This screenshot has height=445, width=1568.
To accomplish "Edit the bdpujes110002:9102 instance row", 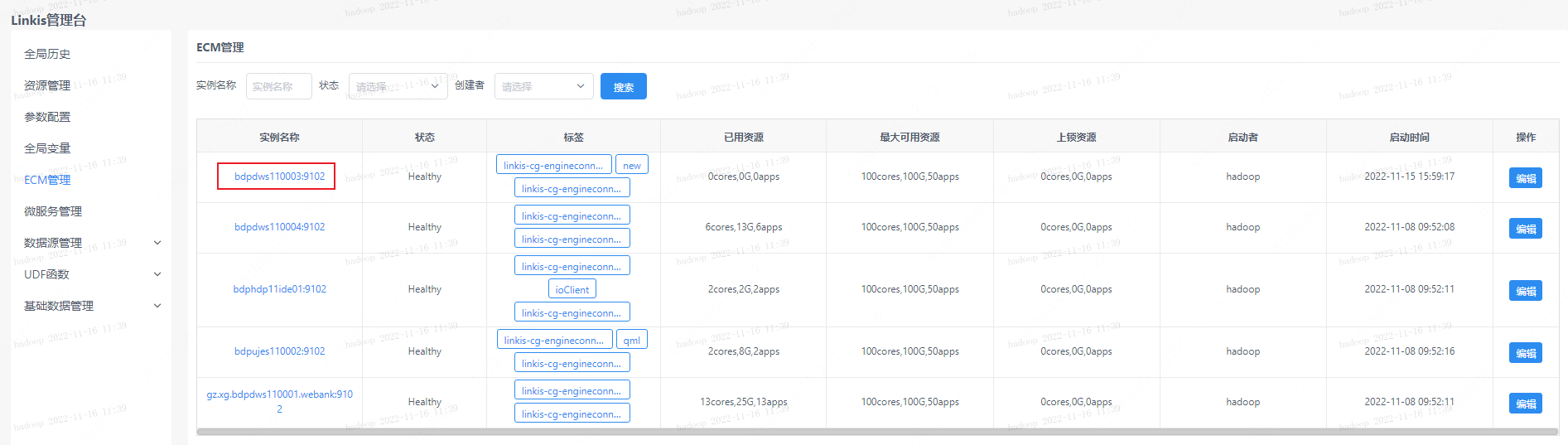I will (x=1525, y=353).
